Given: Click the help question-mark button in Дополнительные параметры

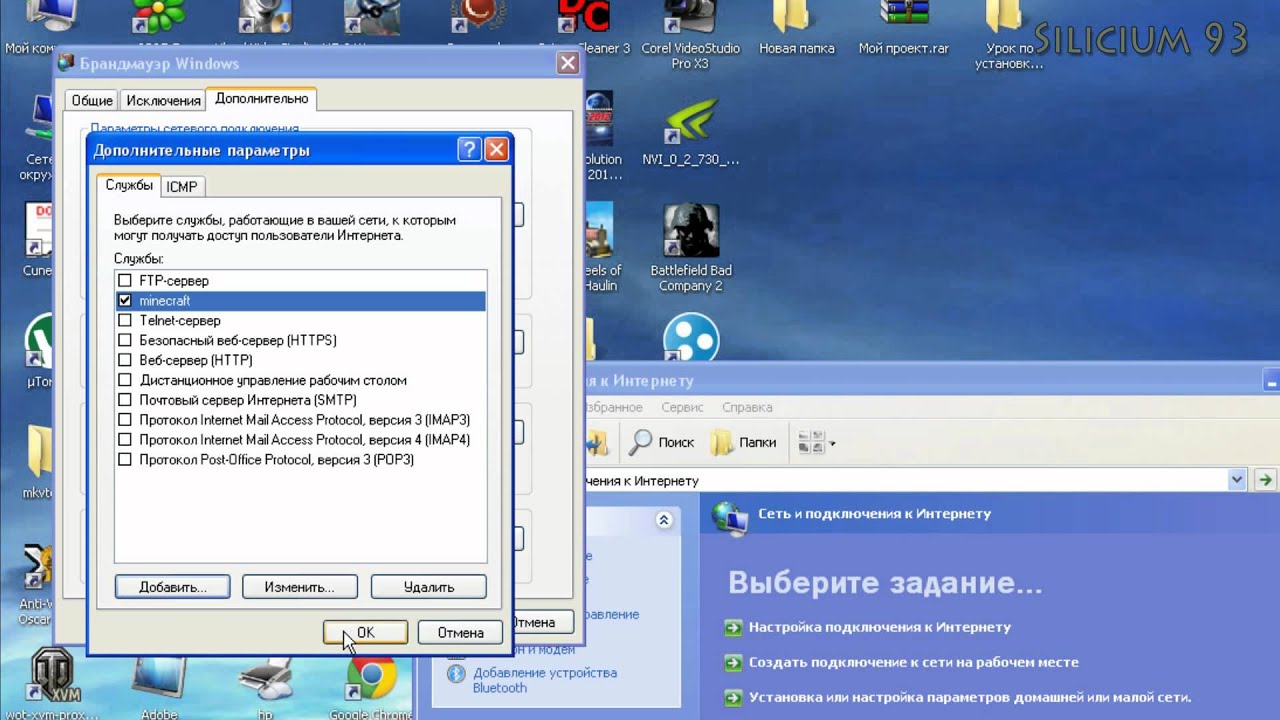Looking at the screenshot, I should tap(469, 150).
